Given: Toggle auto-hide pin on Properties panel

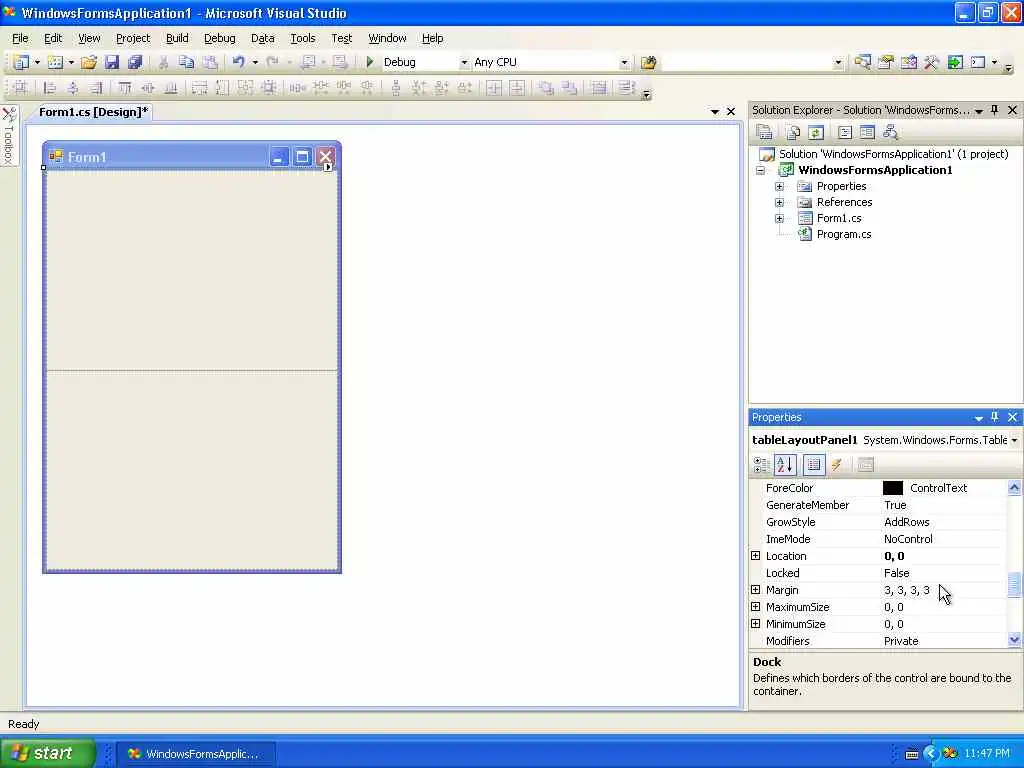Looking at the screenshot, I should [995, 417].
